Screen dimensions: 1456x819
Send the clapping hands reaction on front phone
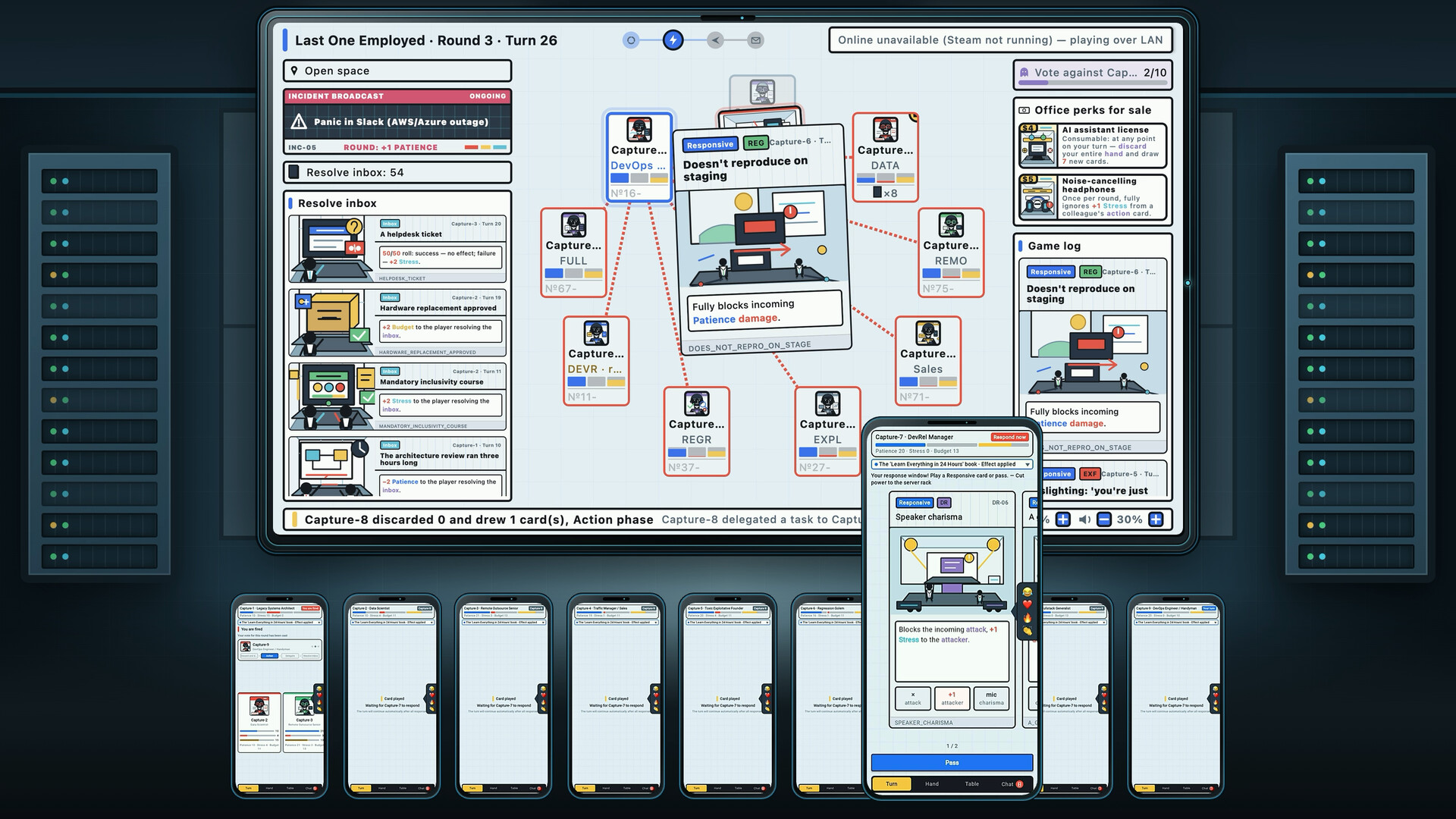[x=1028, y=630]
